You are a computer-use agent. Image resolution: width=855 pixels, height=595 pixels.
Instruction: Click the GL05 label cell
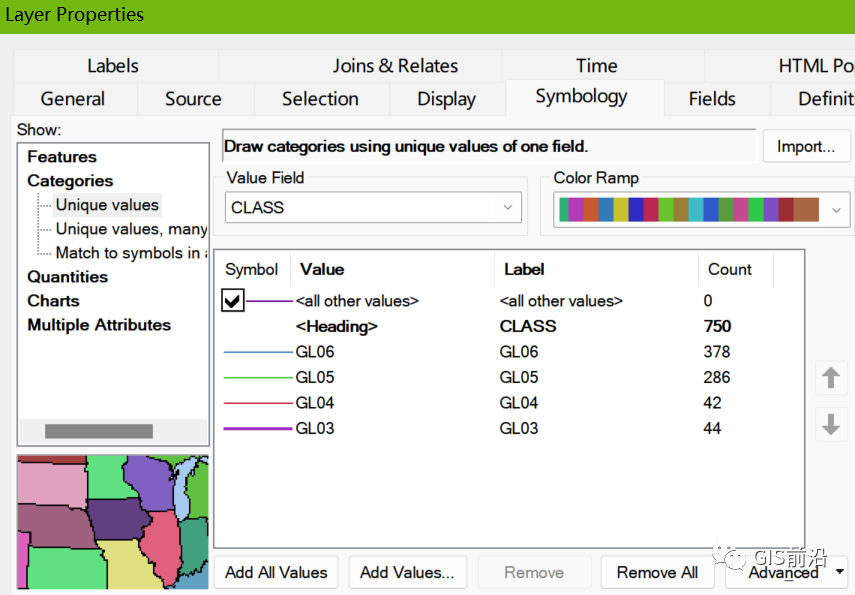[519, 377]
